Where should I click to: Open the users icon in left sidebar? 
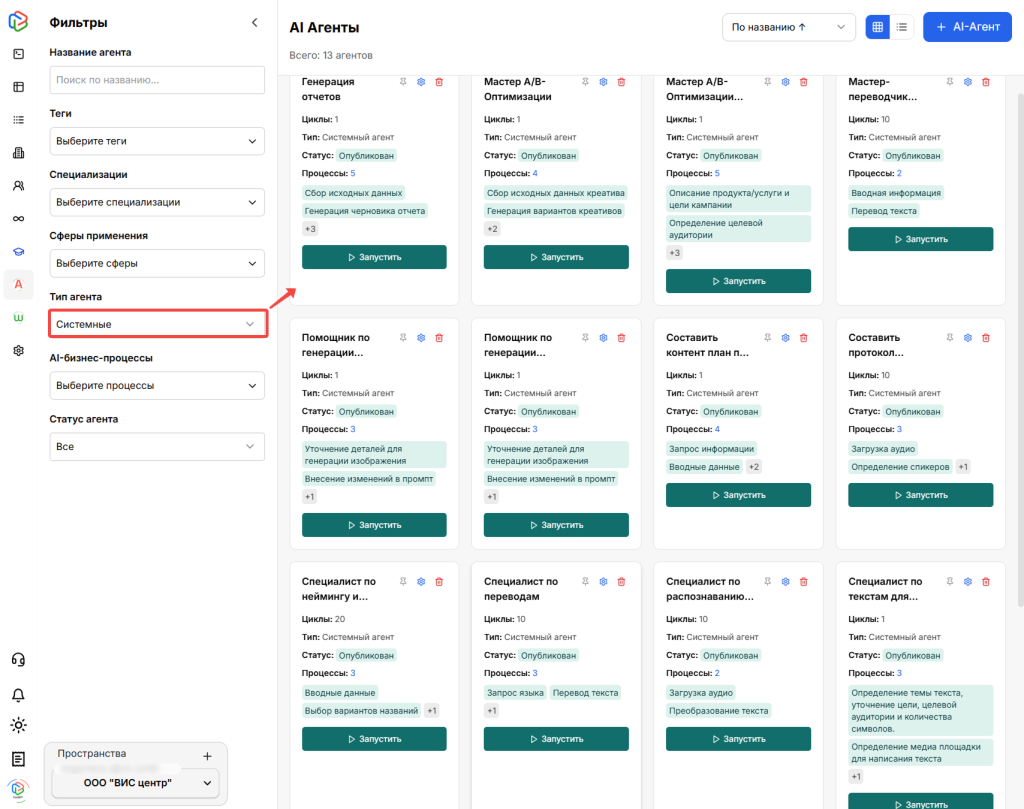point(18,186)
